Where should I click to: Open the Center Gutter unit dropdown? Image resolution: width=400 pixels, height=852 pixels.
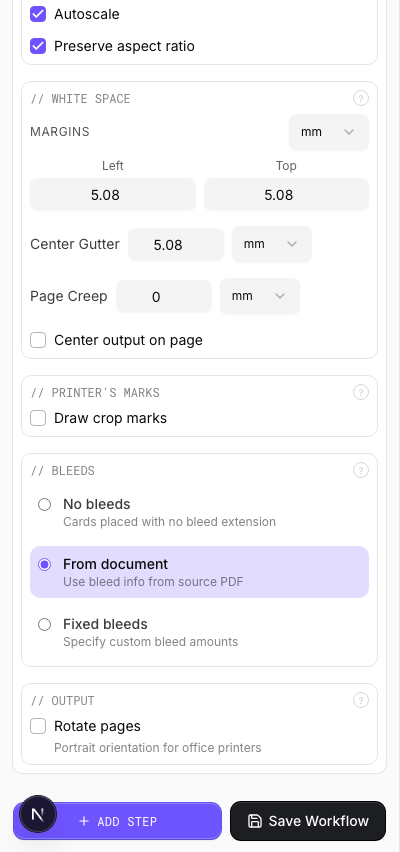tap(272, 244)
